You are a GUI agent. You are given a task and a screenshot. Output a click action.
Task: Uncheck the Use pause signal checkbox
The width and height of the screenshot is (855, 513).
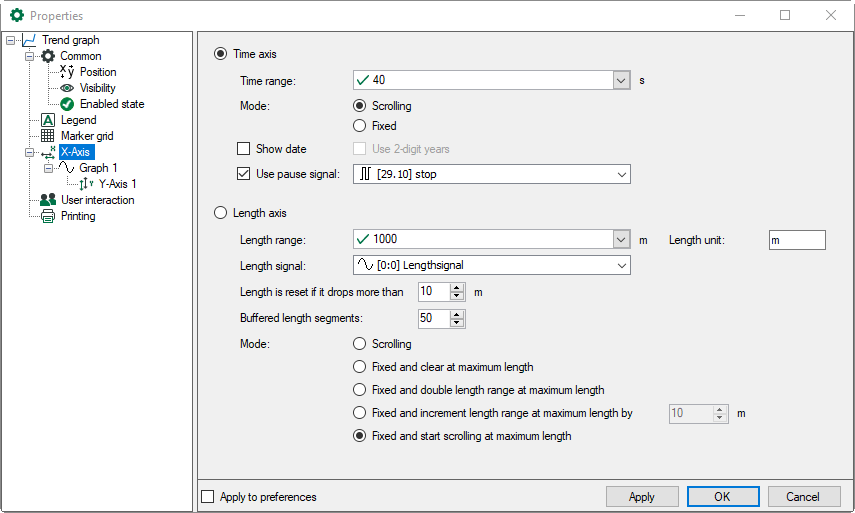coord(243,174)
